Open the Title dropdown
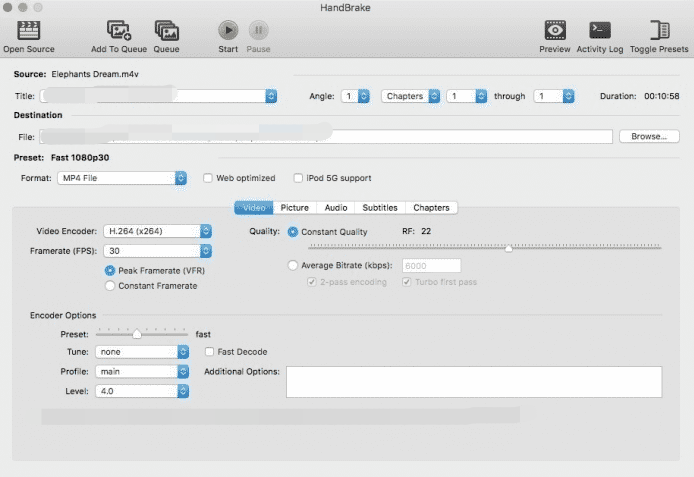Screen dimensions: 694x477 click(x=158, y=96)
